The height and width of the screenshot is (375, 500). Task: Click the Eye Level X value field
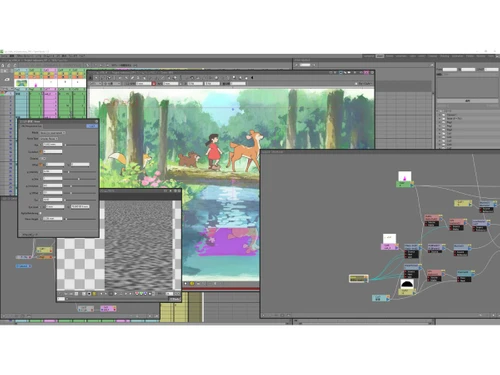pyautogui.click(x=55, y=207)
